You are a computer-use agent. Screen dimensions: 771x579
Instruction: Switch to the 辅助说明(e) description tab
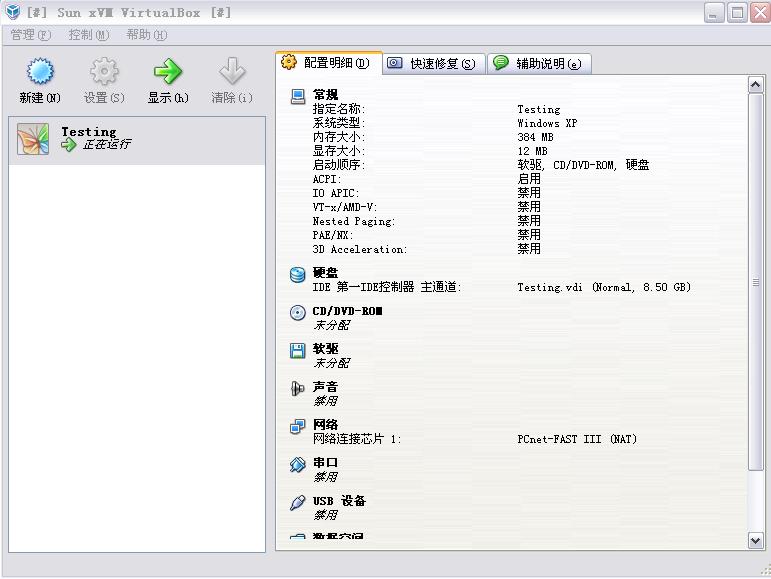point(540,64)
